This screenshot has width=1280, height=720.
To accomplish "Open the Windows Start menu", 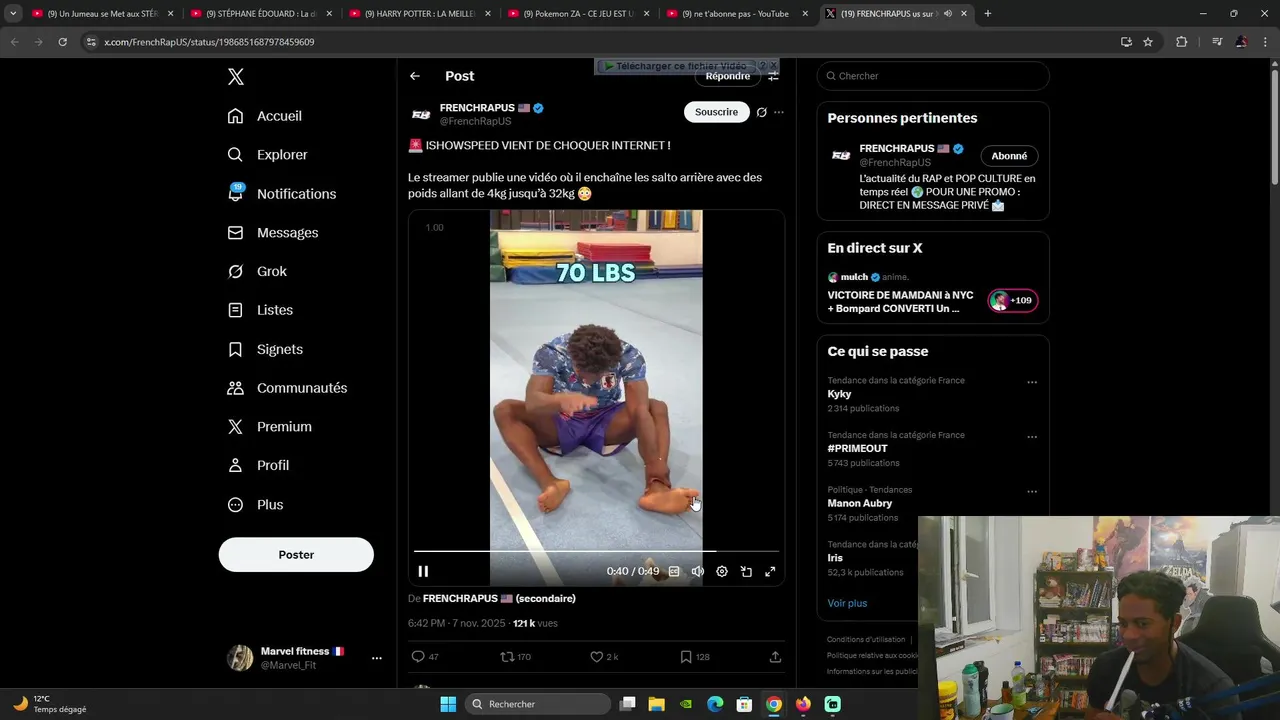I will point(448,704).
